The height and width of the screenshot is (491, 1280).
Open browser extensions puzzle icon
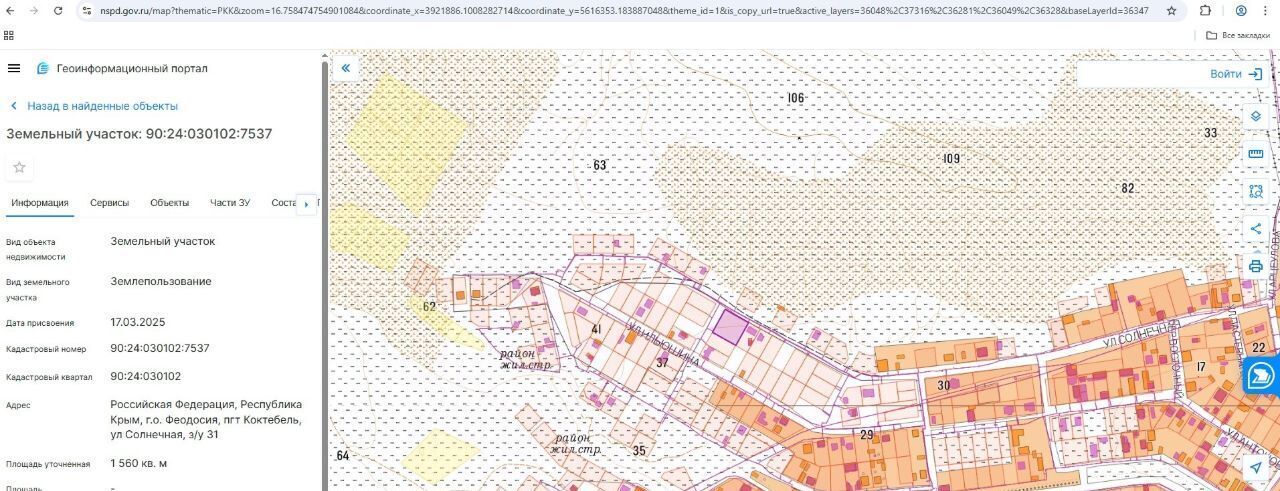[1205, 11]
